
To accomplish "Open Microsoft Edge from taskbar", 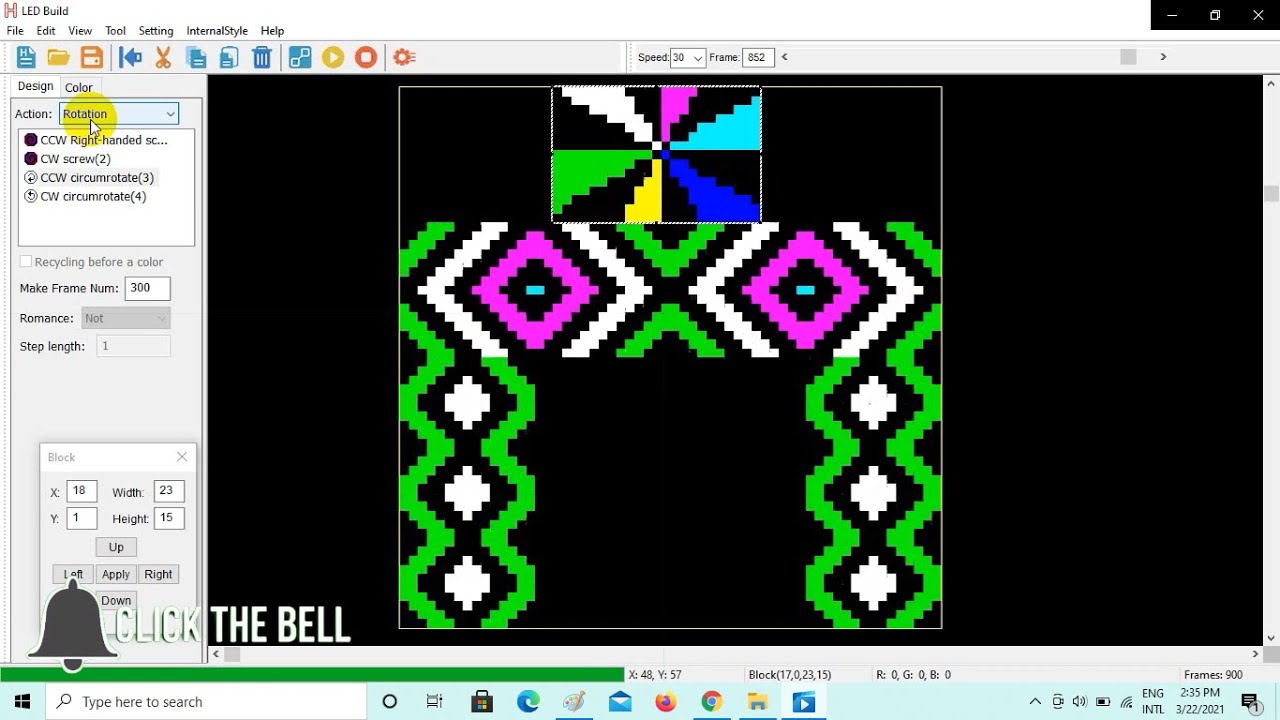I will click(x=528, y=702).
